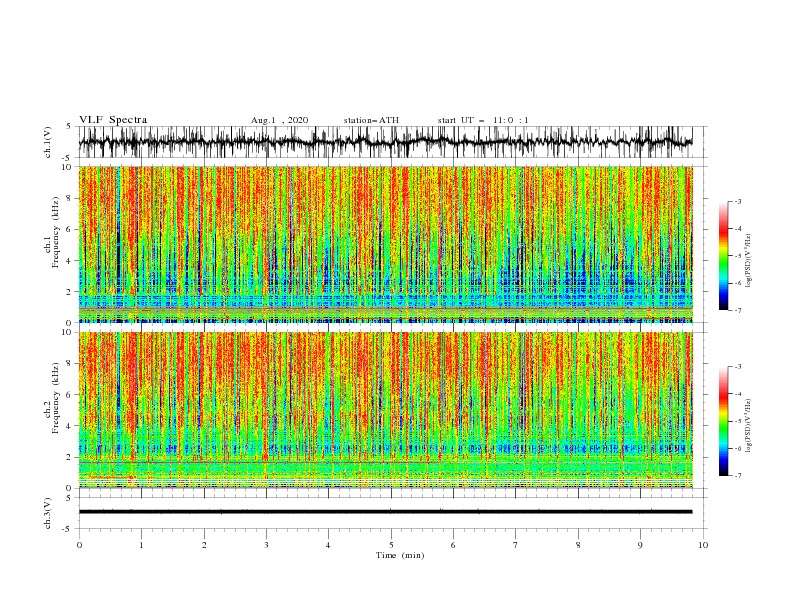Click the upper 'log(PSD)(V²/Hz)' colorbar label
The width and height of the screenshot is (792, 612).
(748, 261)
